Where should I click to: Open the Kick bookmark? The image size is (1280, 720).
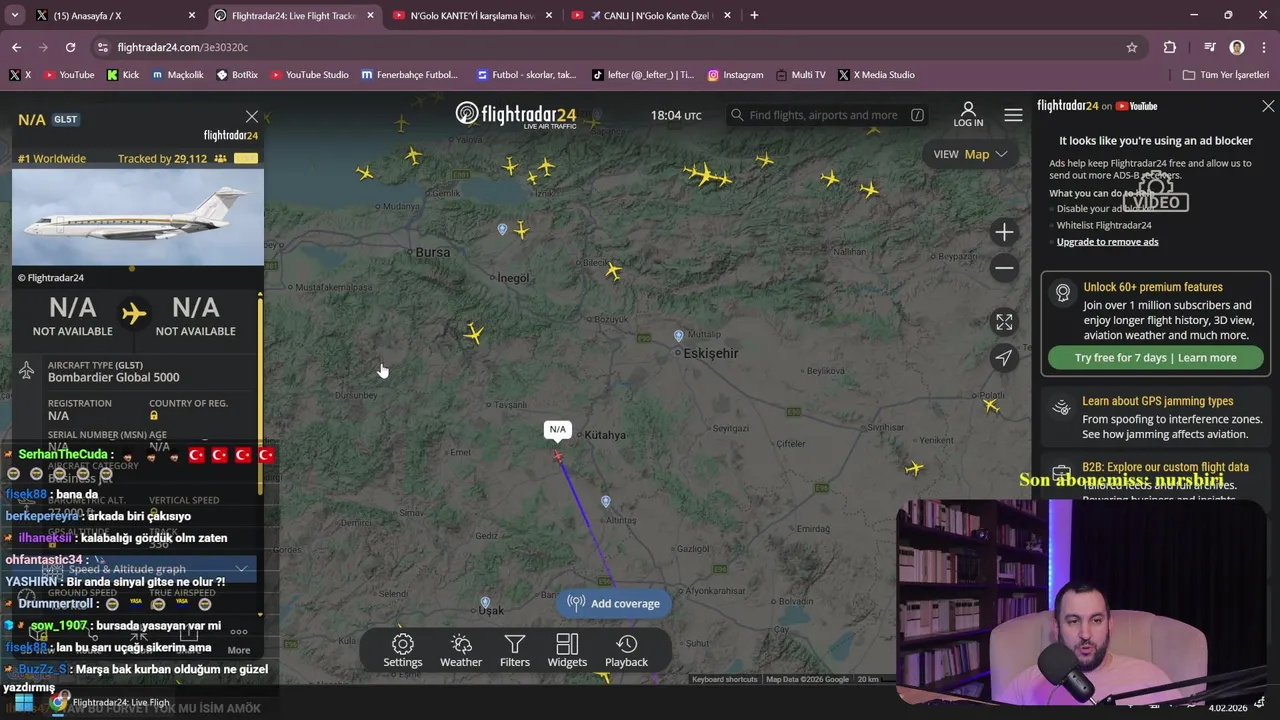[123, 75]
